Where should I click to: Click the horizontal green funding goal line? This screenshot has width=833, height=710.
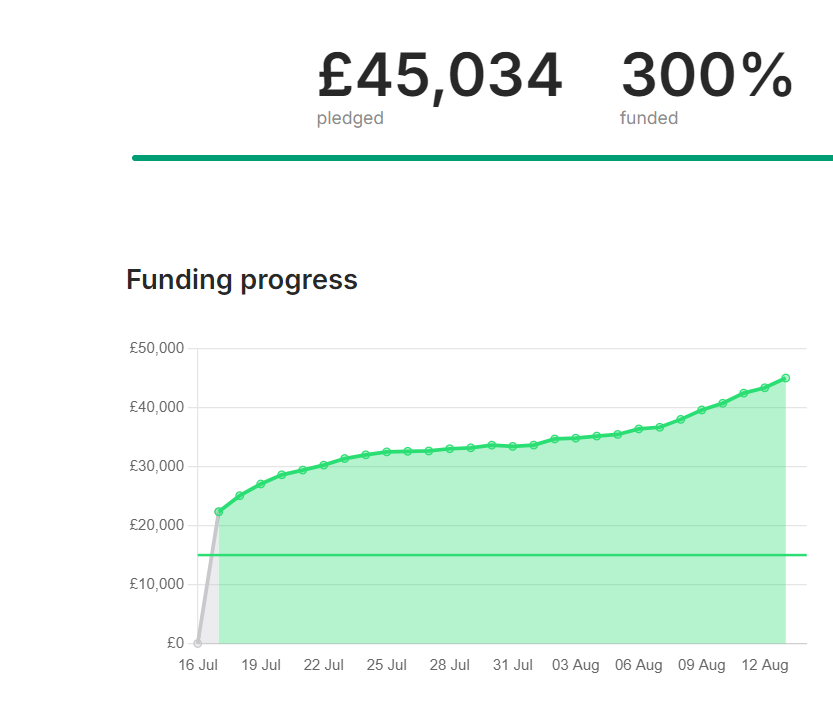500,555
